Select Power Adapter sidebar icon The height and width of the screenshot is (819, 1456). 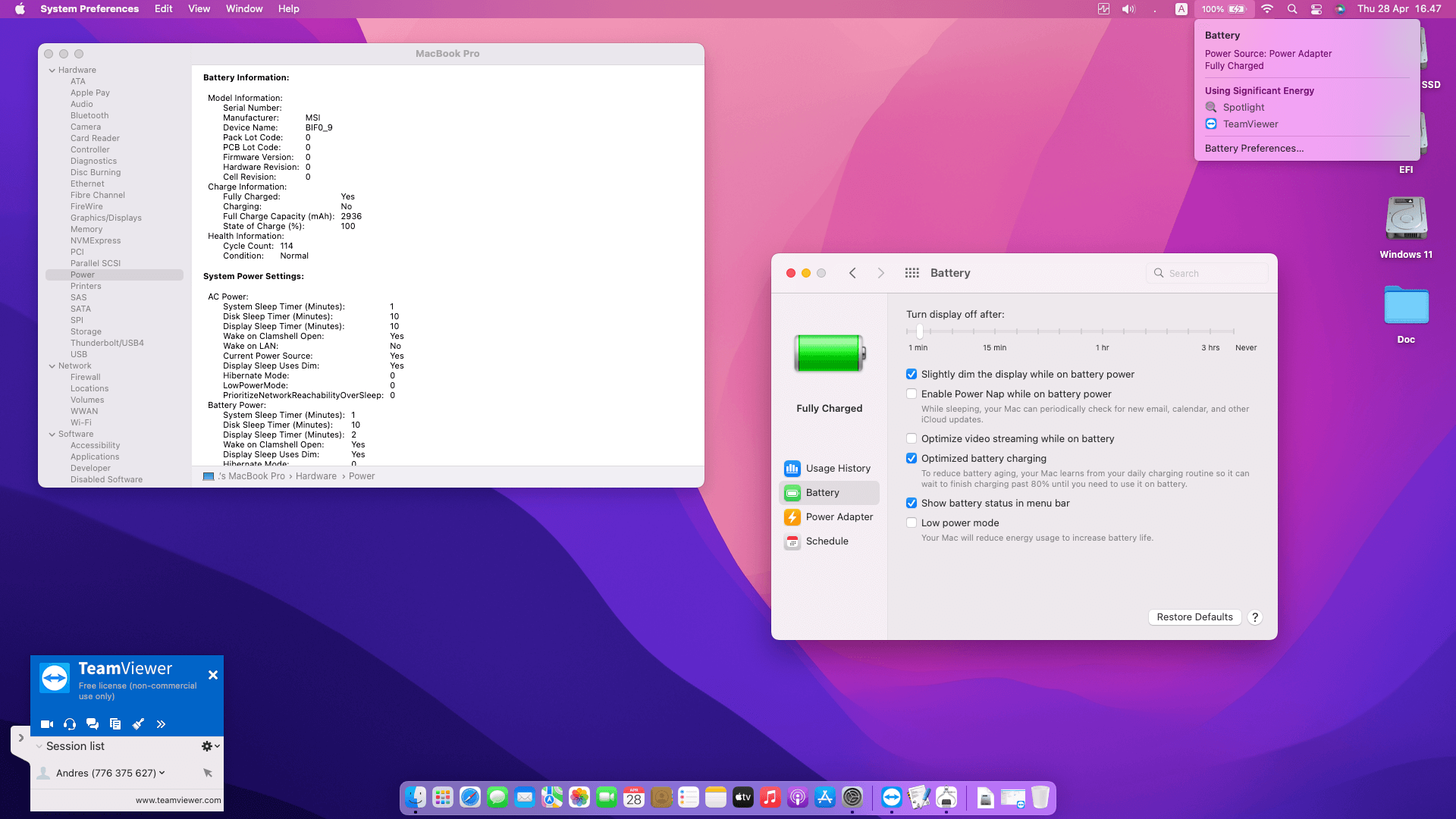[x=792, y=517]
